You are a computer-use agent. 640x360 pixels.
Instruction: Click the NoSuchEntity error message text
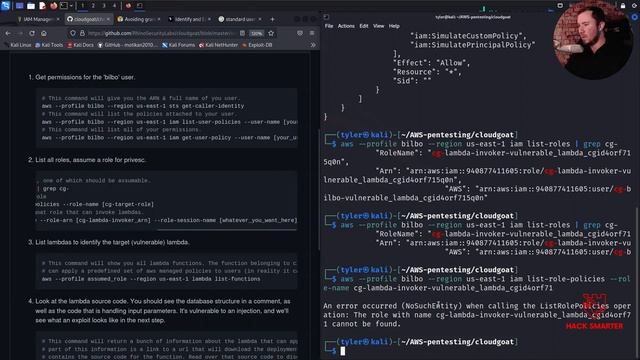[x=477, y=315]
